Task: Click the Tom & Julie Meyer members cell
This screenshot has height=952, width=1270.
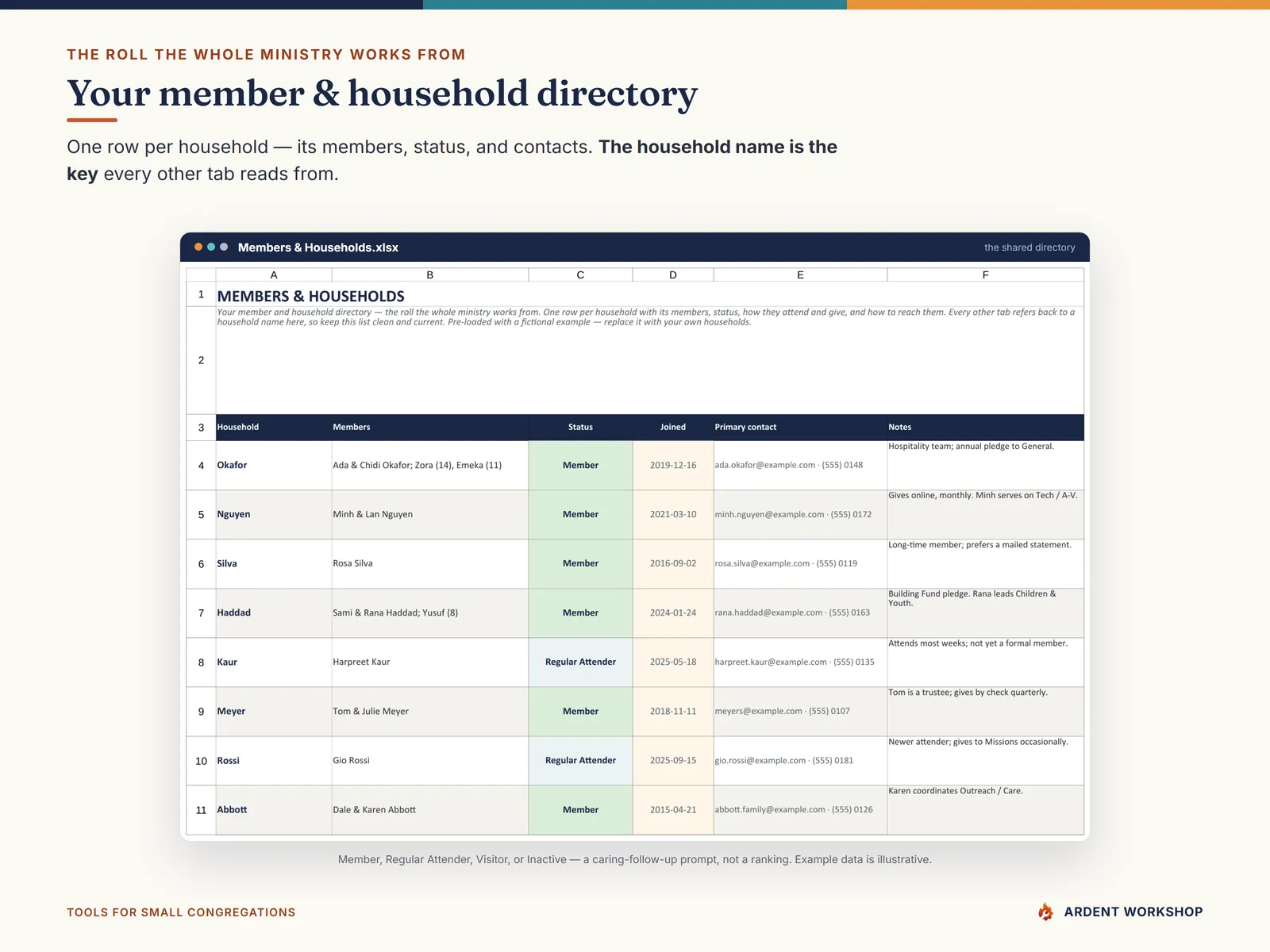Action: click(430, 711)
